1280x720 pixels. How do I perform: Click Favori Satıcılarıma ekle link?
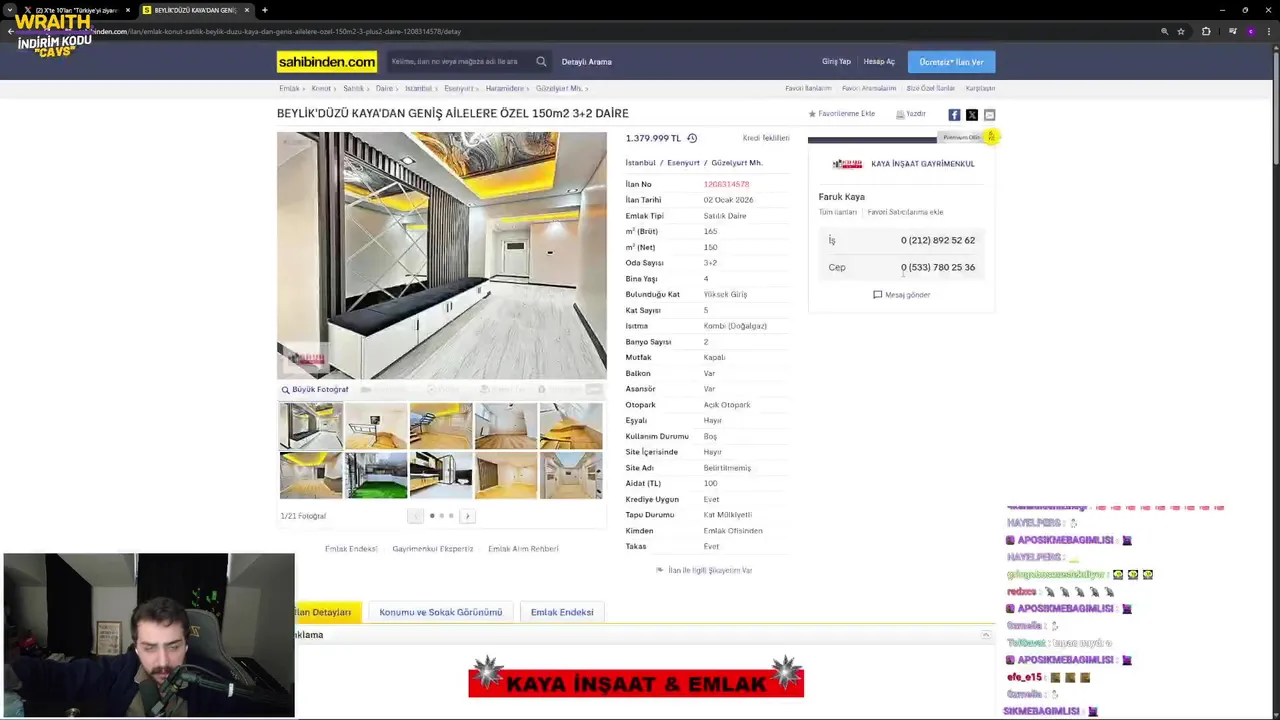[905, 212]
